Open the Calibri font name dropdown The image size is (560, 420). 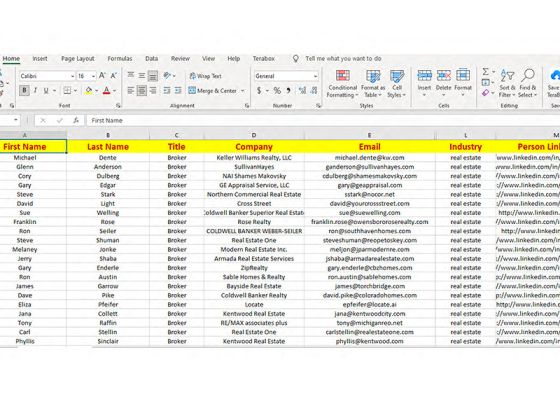click(x=72, y=76)
